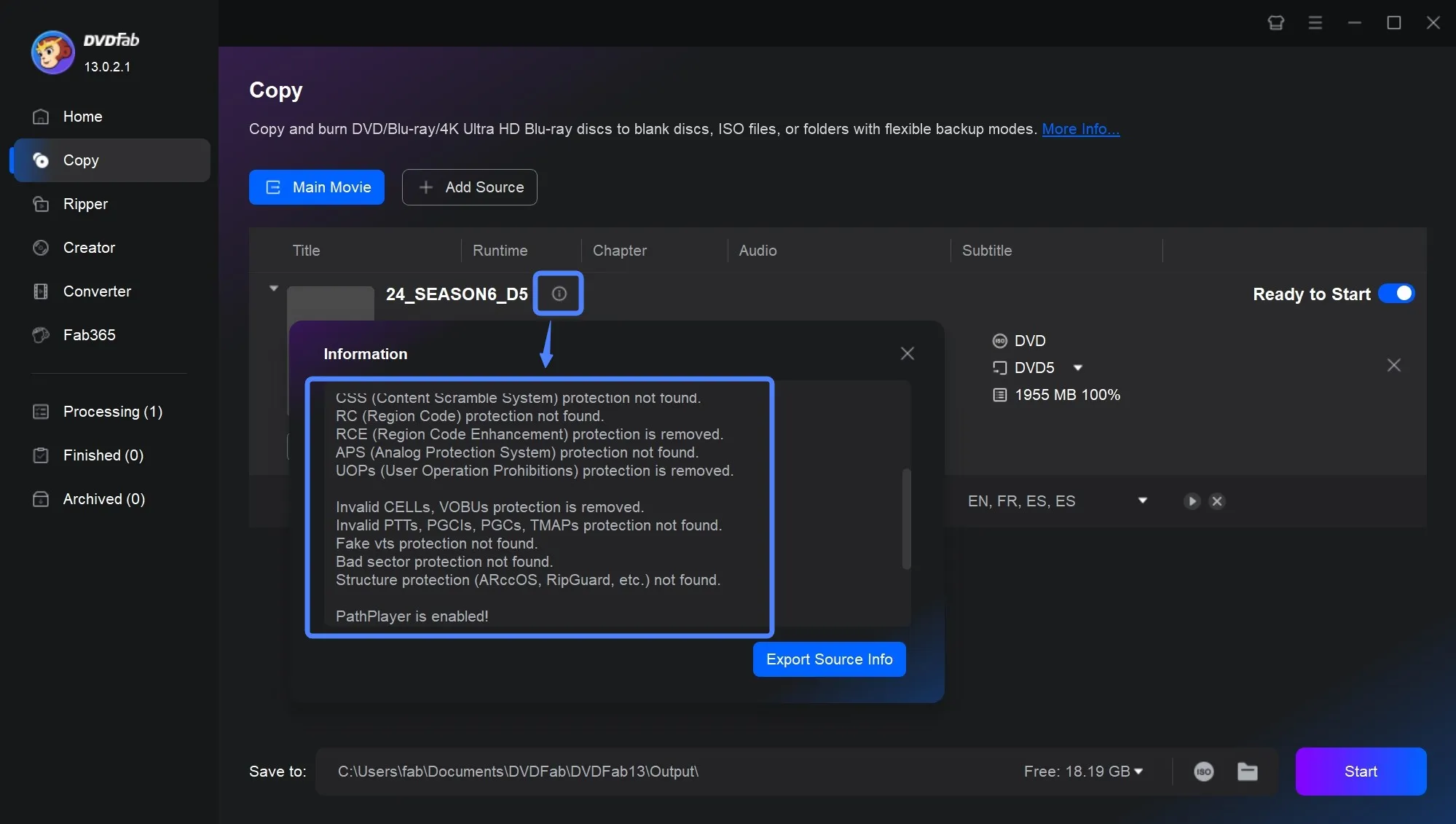Image resolution: width=1456 pixels, height=824 pixels.
Task: Open the Creator module
Action: (89, 248)
